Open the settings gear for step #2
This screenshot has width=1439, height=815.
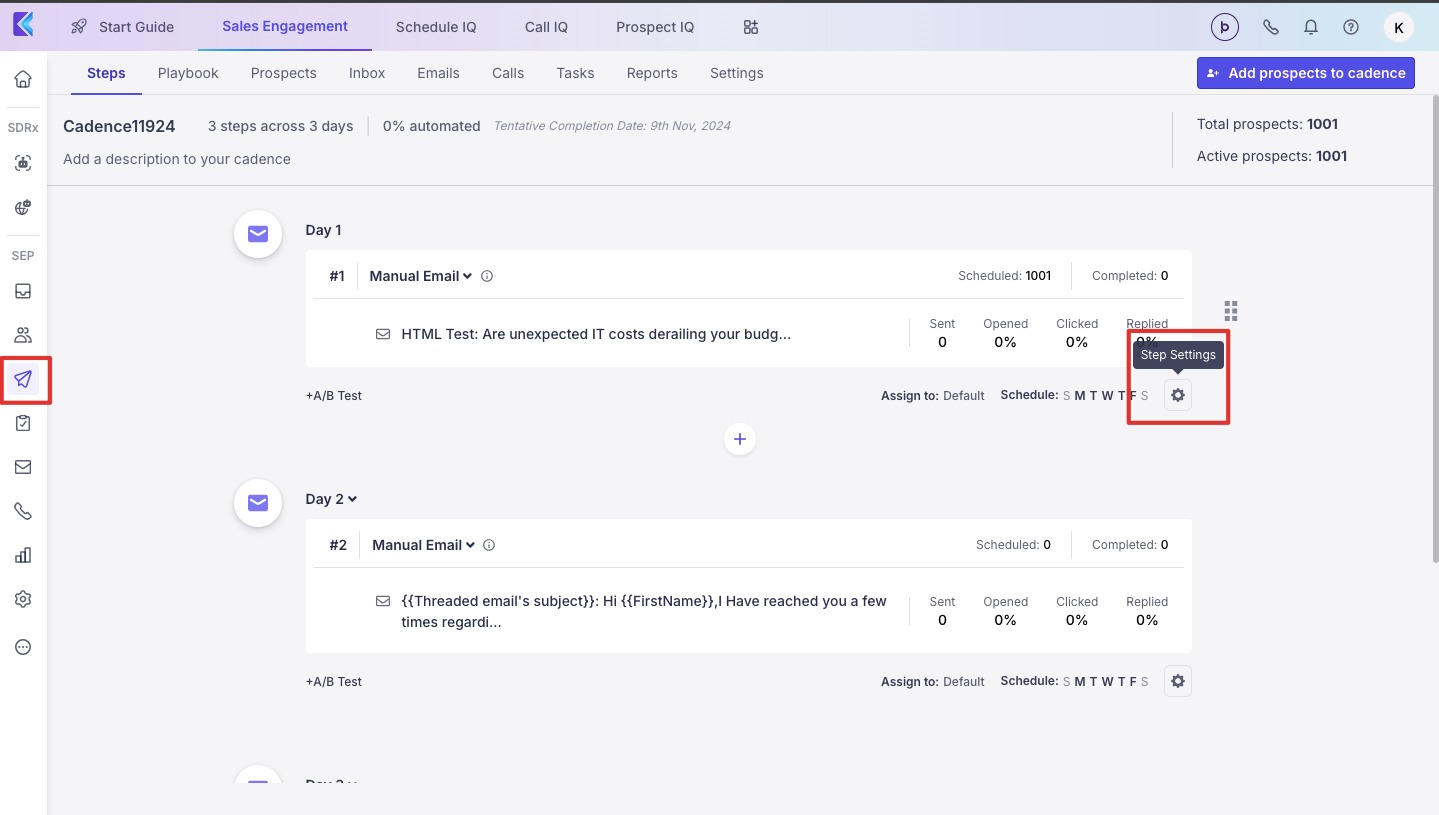coord(1178,681)
